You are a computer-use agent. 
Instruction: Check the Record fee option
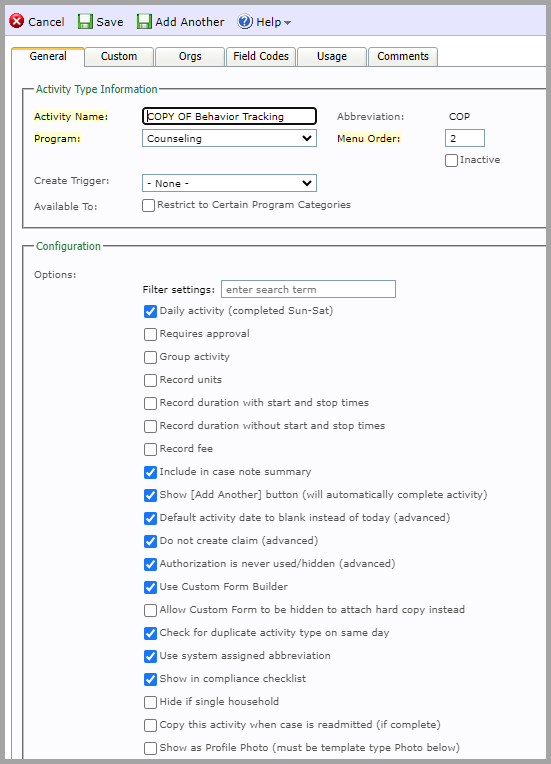(x=151, y=449)
